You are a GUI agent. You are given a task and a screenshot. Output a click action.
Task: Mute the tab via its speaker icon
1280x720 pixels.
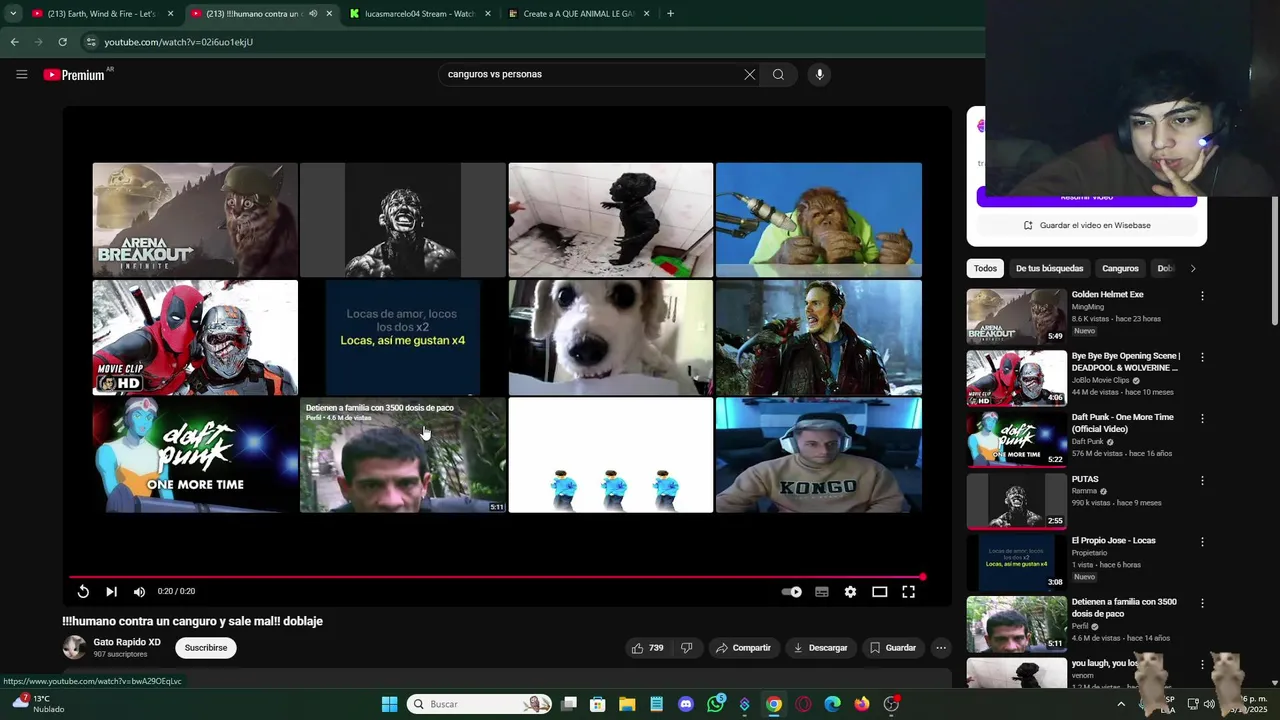313,14
